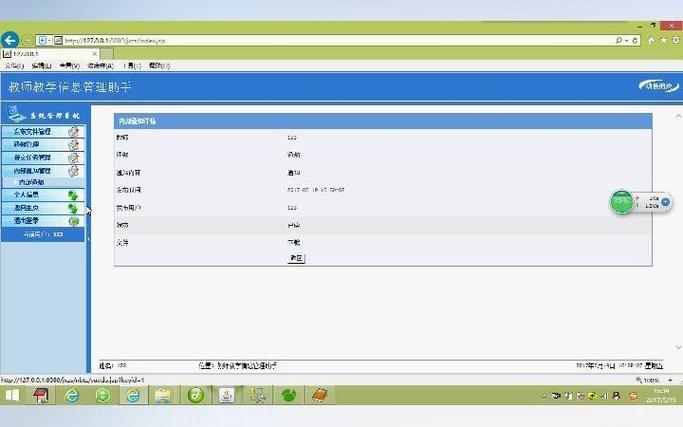The width and height of the screenshot is (683, 427).
Task: Open the favorites star icon
Action: pos(663,40)
